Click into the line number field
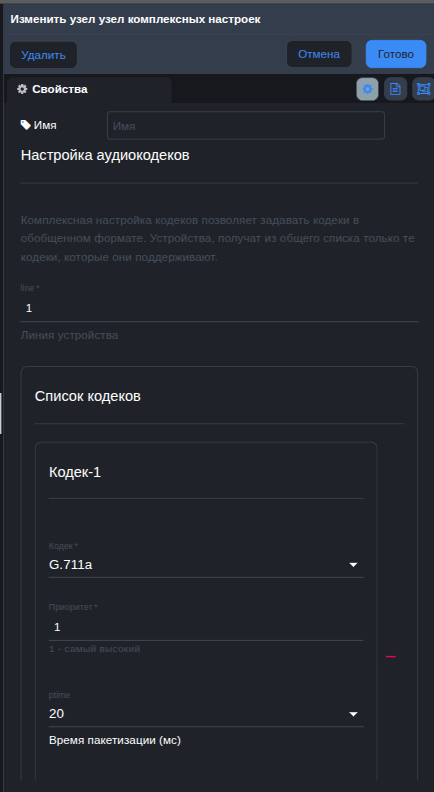The image size is (434, 792). point(219,308)
